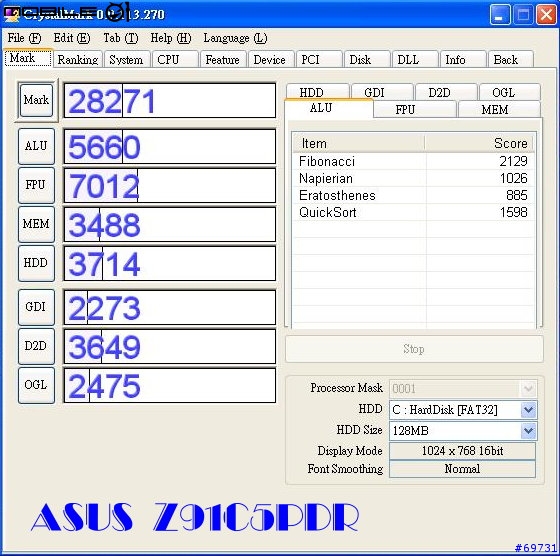Switch to the CPU tab
560x556 pixels.
(175, 59)
